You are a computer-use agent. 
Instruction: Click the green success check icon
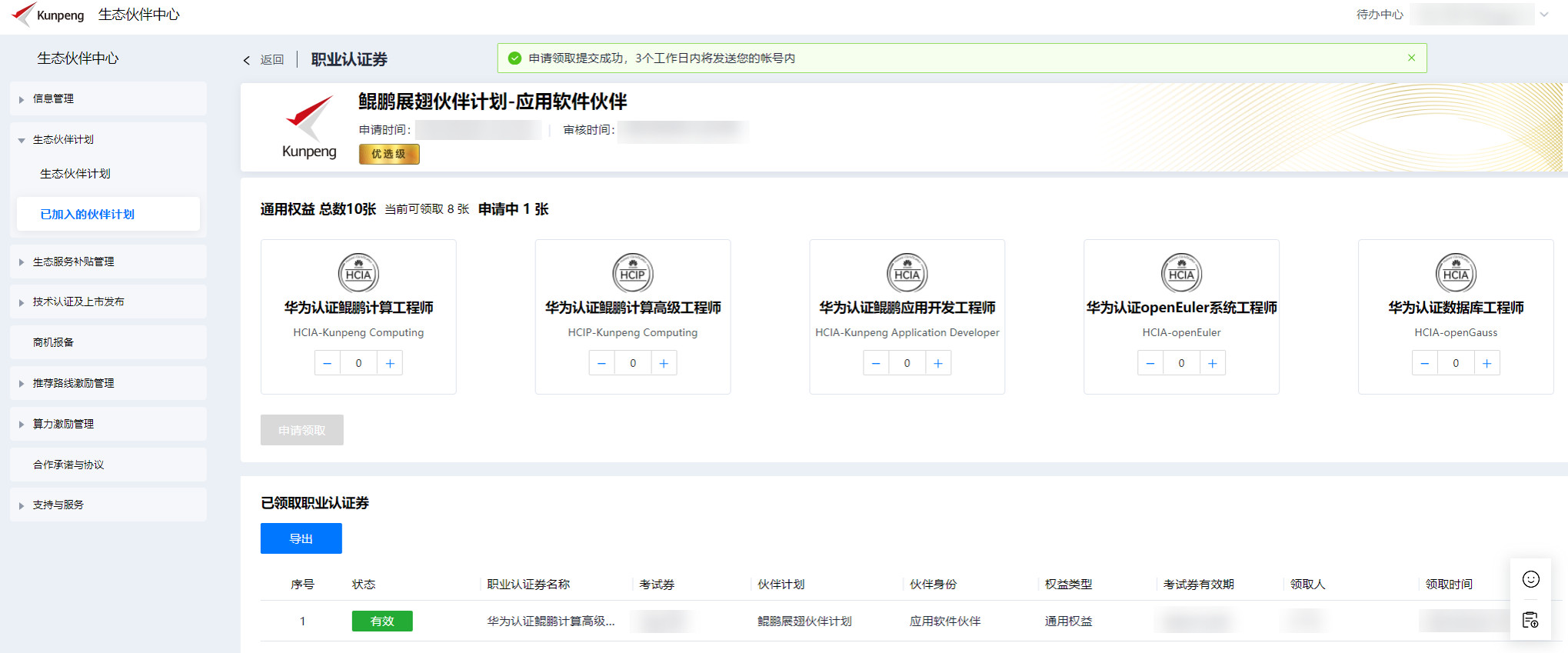tap(515, 58)
